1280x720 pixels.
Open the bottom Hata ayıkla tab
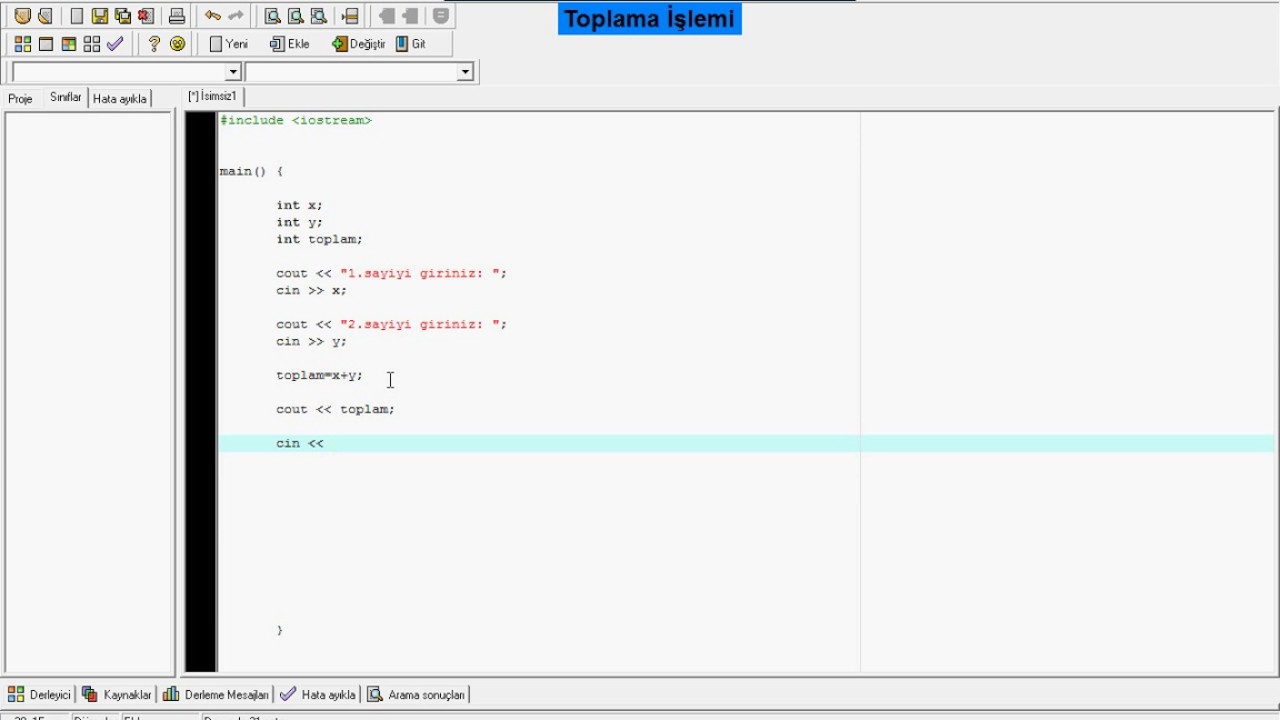point(318,694)
